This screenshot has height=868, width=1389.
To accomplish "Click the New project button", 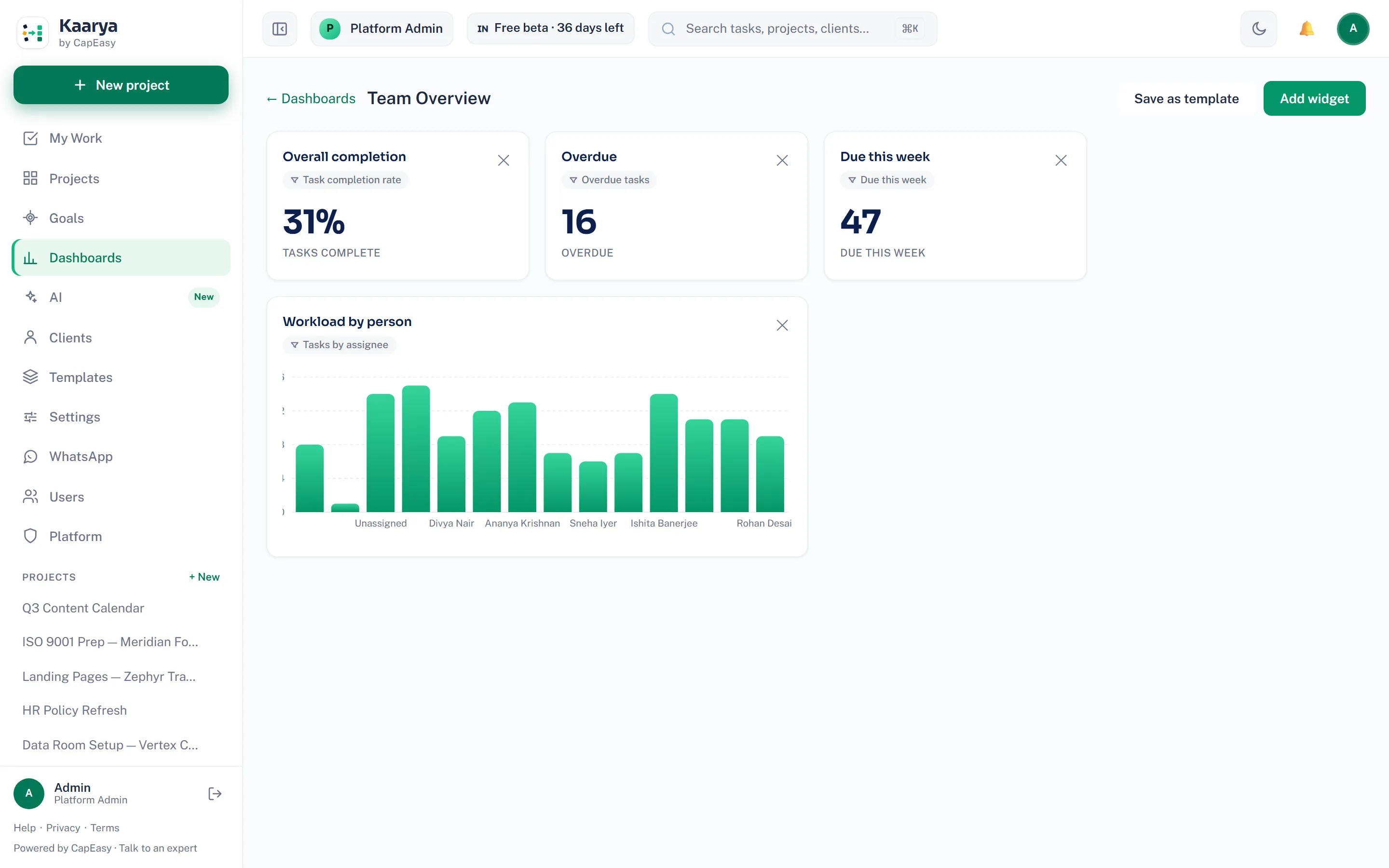I will pos(121,85).
